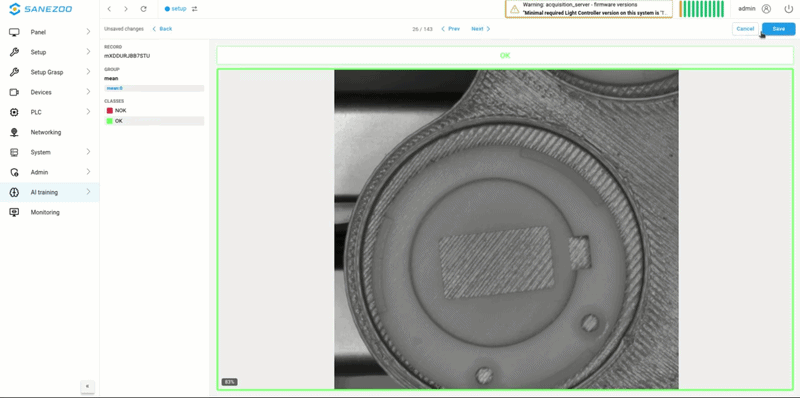Screen dimensions: 800x398
Task: Click the Monitoring screen icon
Action: (14, 212)
